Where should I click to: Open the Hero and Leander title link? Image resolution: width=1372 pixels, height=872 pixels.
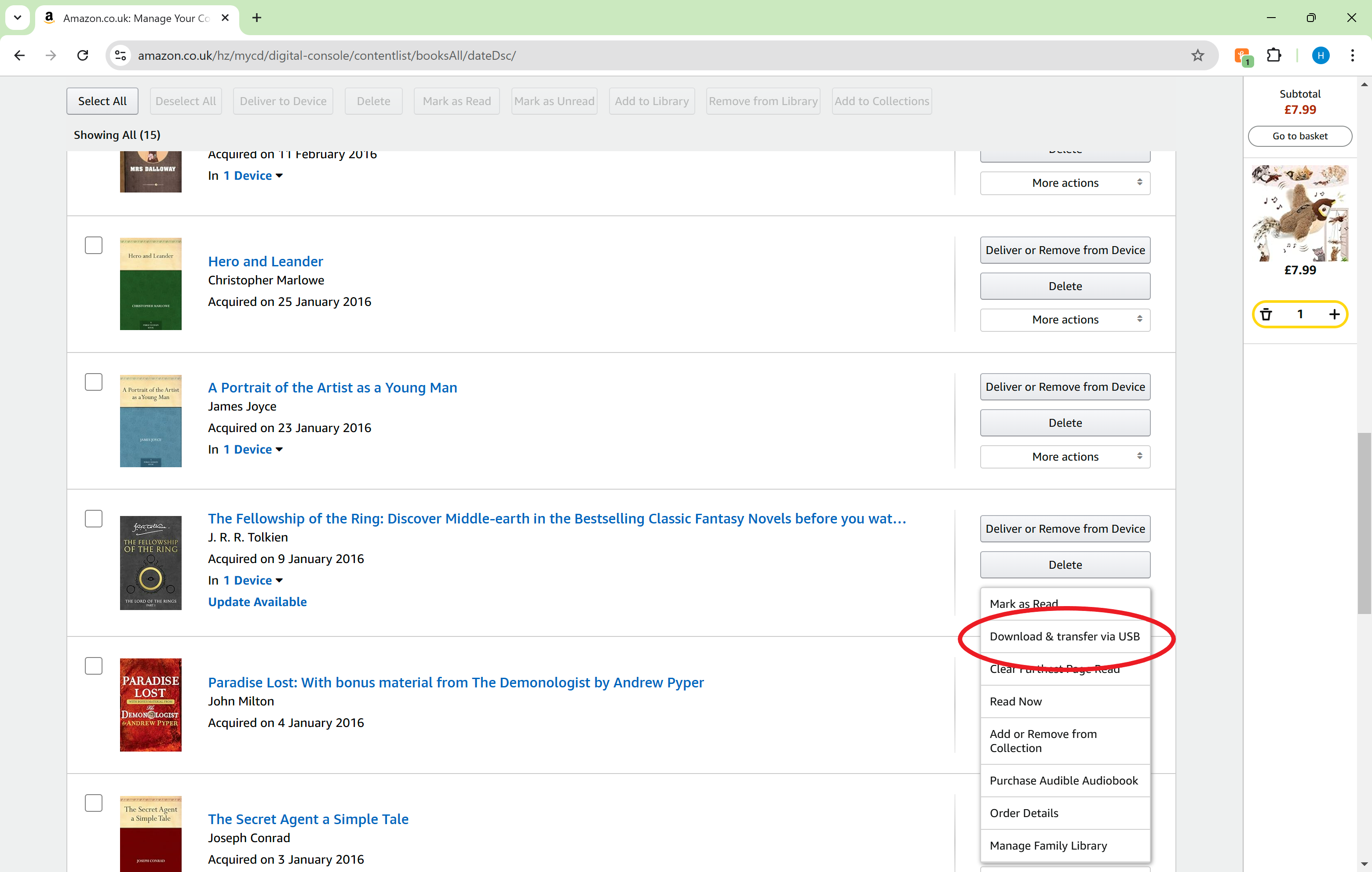pos(266,262)
